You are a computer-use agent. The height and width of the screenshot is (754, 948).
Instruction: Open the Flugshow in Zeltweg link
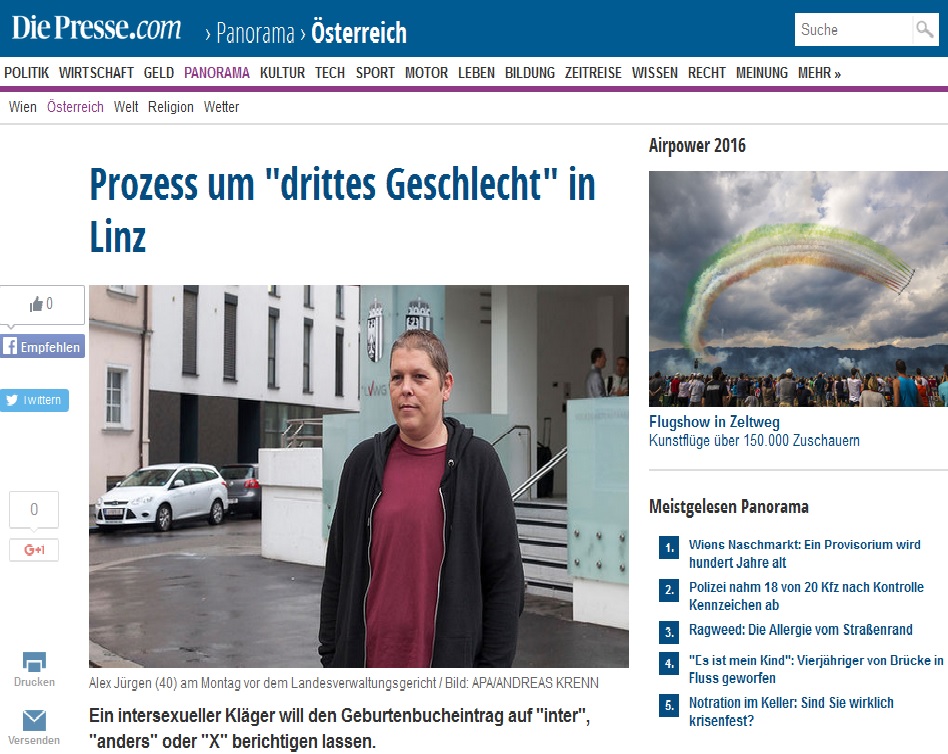coord(714,421)
